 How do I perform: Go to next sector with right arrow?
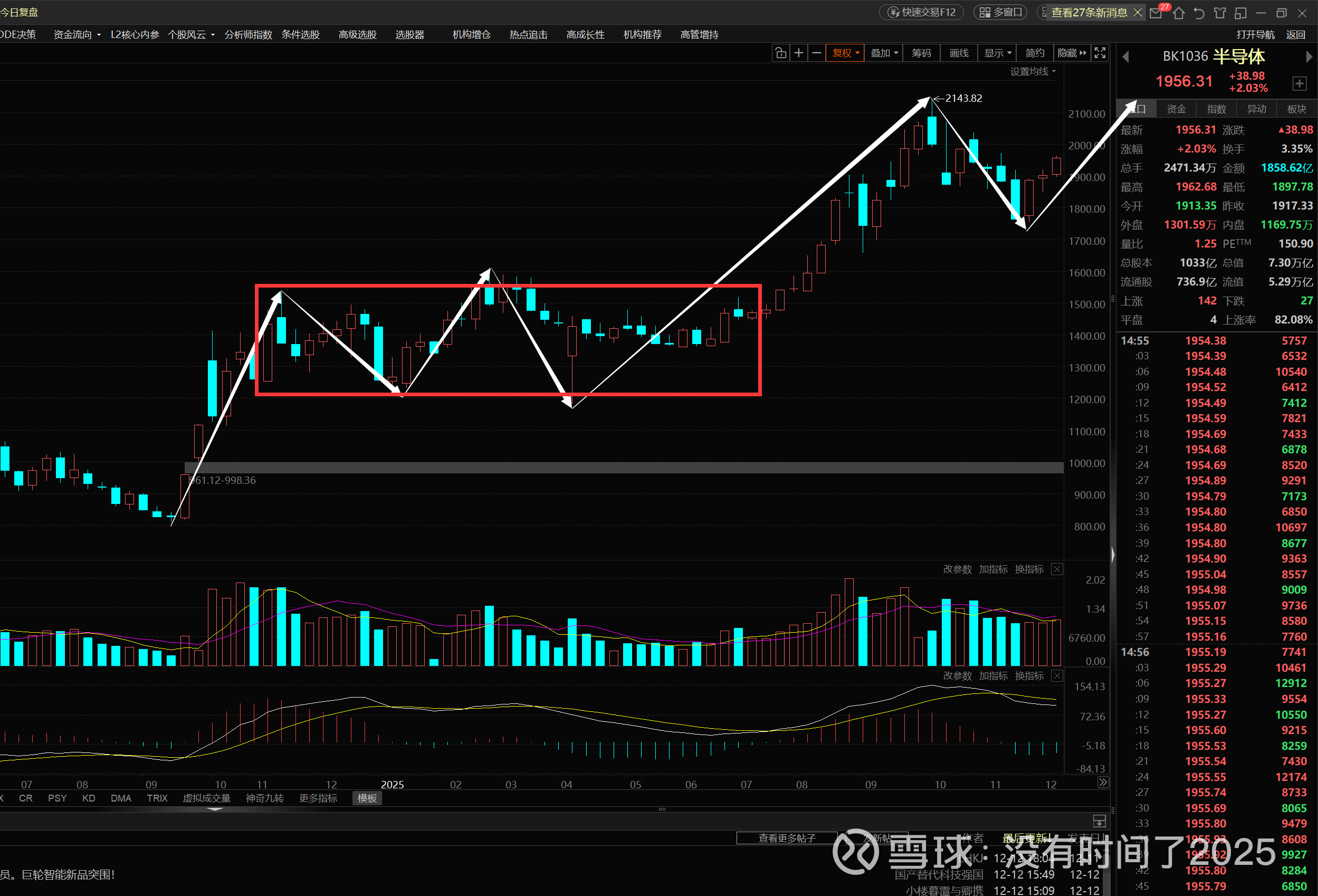pyautogui.click(x=1309, y=56)
